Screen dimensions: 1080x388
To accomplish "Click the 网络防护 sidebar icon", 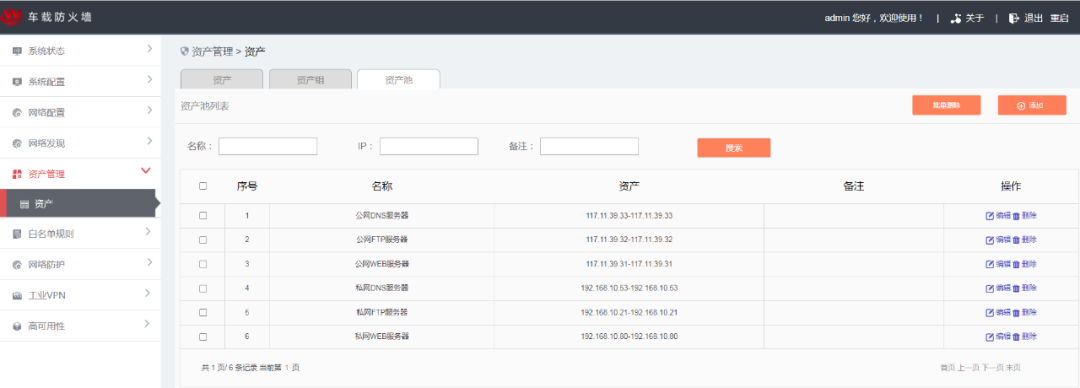I will [x=17, y=265].
